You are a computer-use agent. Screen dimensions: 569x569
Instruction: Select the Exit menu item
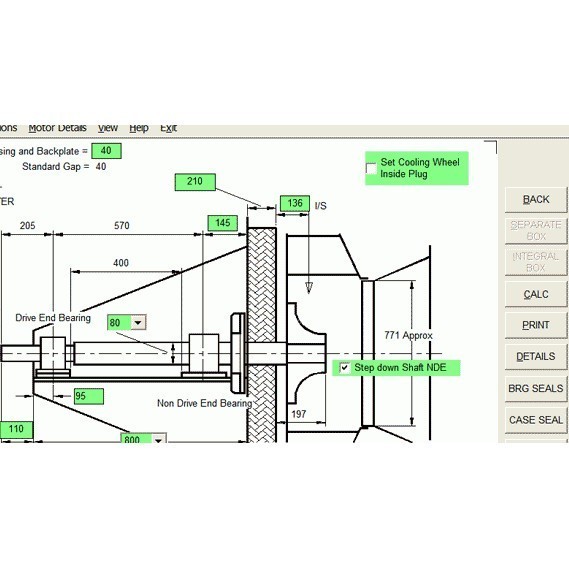(x=168, y=128)
